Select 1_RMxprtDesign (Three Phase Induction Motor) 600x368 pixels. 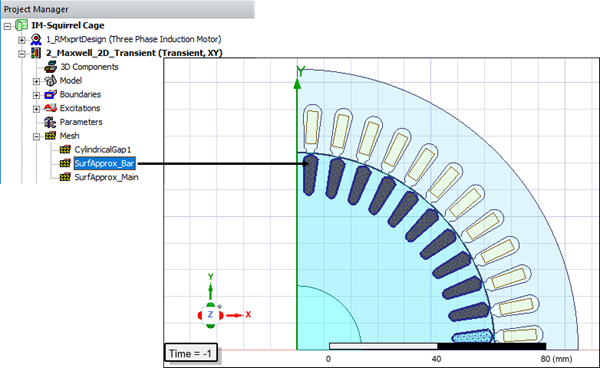pyautogui.click(x=134, y=39)
